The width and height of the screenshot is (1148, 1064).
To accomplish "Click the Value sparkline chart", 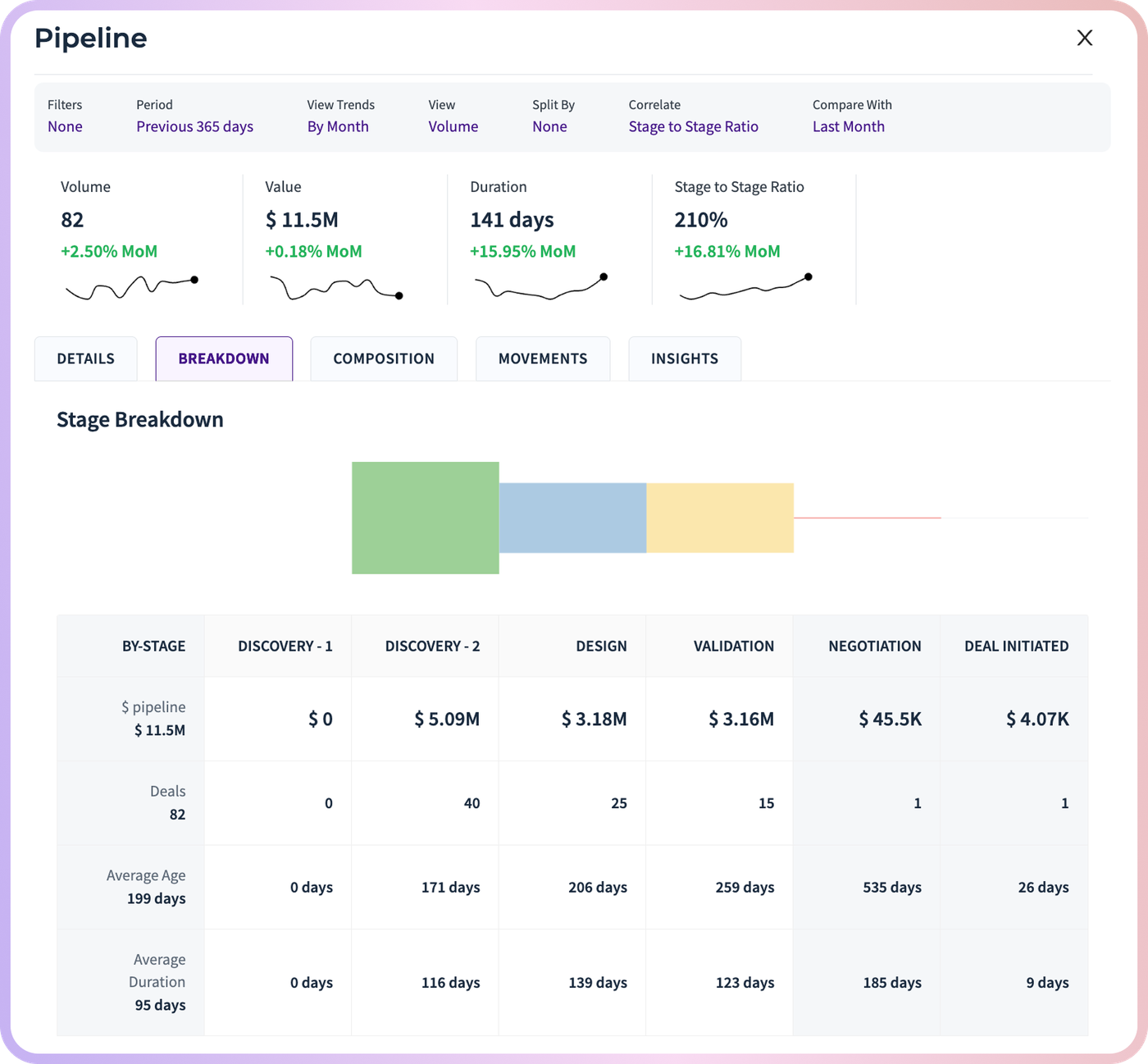I will (336, 287).
